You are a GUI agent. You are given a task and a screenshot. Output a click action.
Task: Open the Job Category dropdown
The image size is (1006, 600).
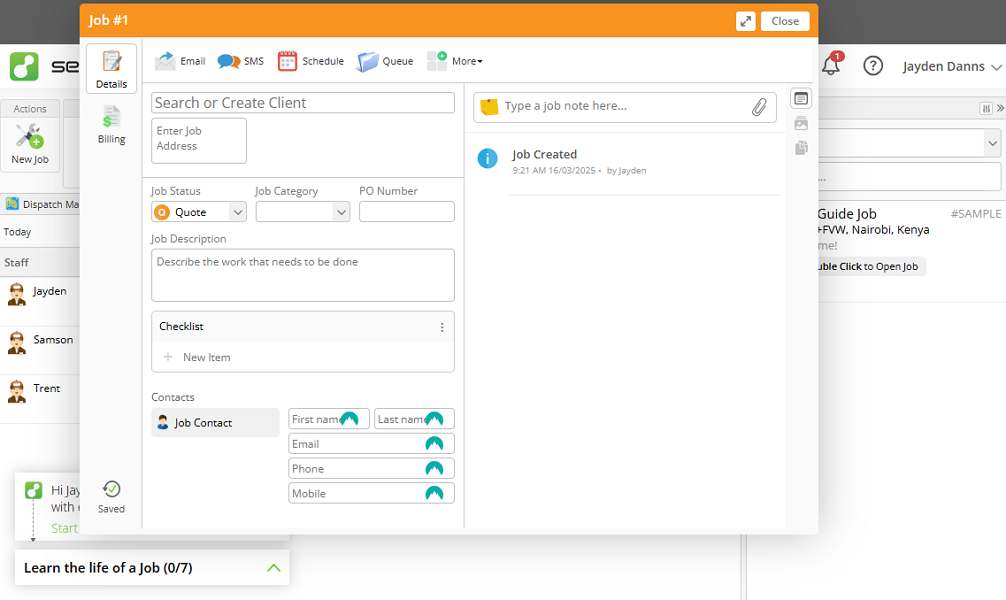(x=303, y=212)
